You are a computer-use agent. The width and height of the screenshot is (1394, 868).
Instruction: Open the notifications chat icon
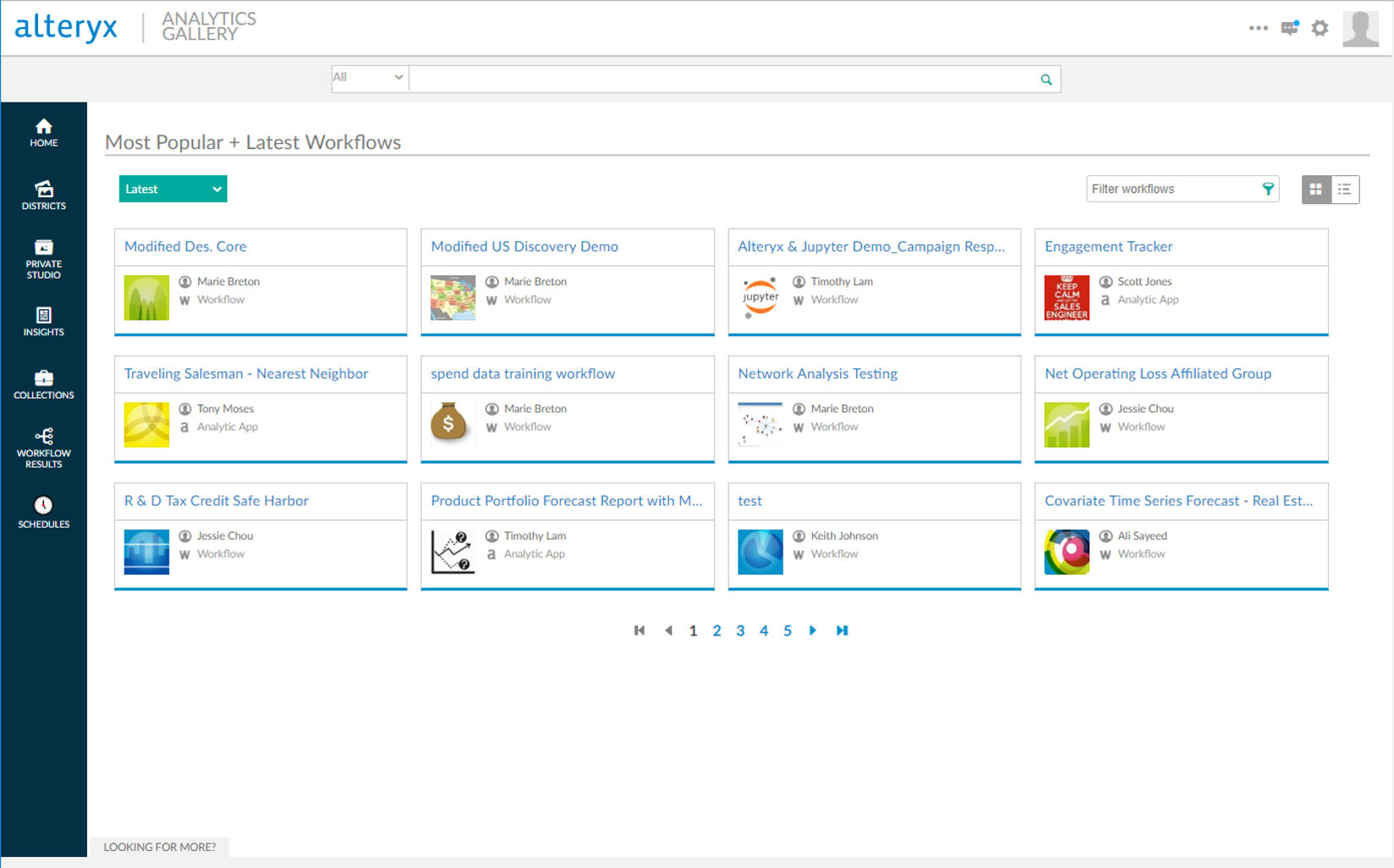(1290, 28)
